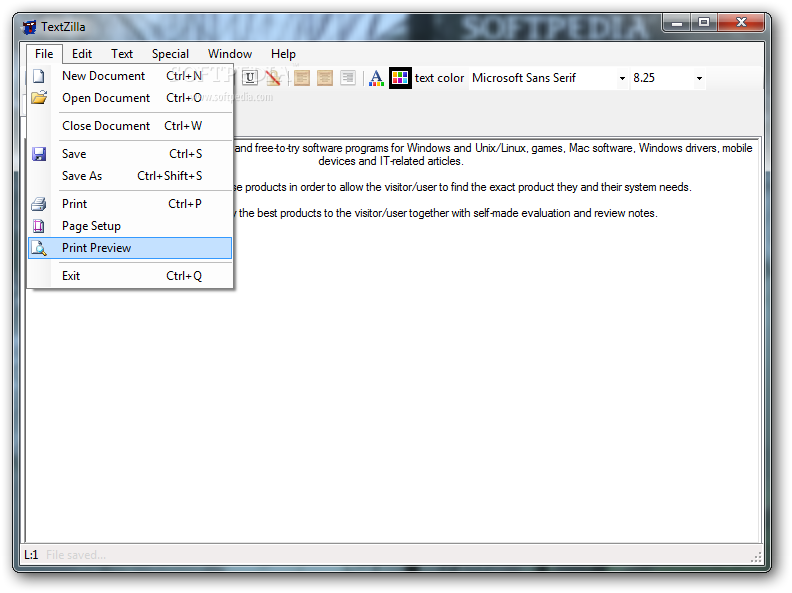Click the File menu
The image size is (792, 593).
[x=44, y=54]
